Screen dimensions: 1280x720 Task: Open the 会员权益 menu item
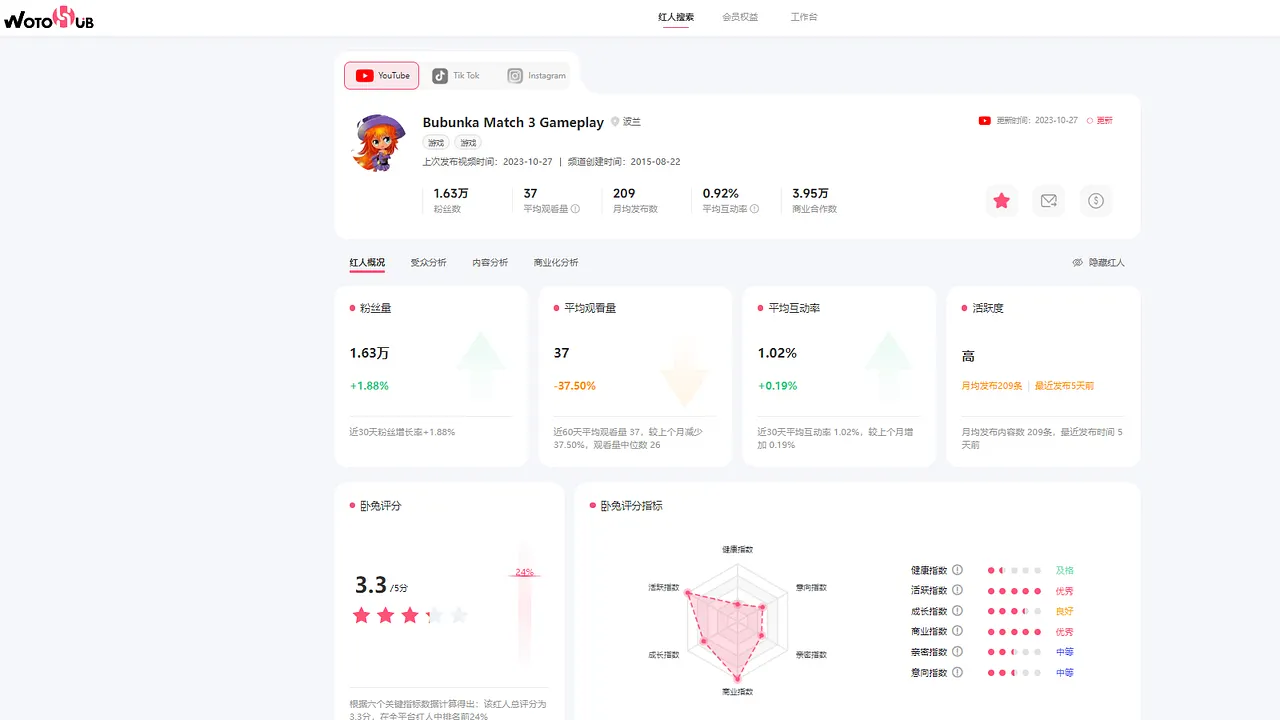(x=740, y=17)
